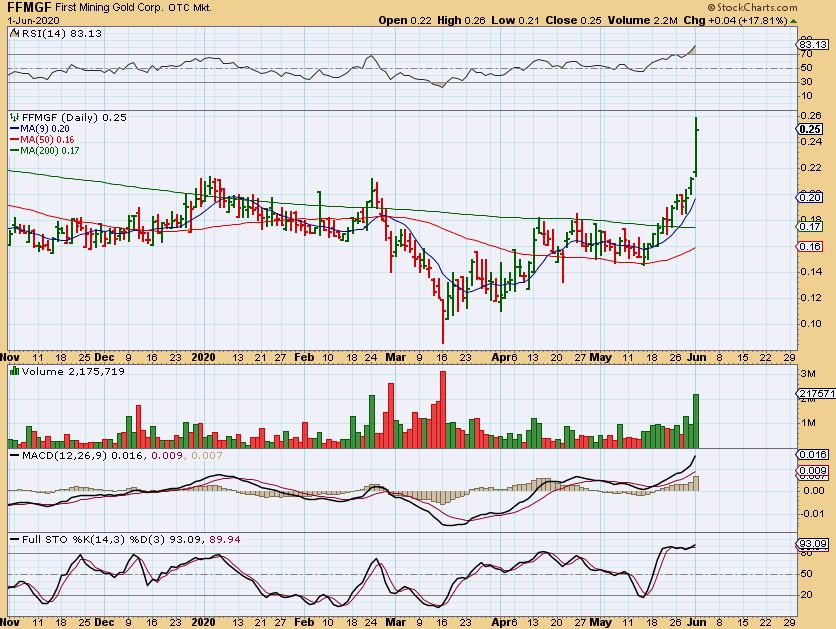Click the boxed 0.16 MA(50) tag on the price axis

pos(810,247)
